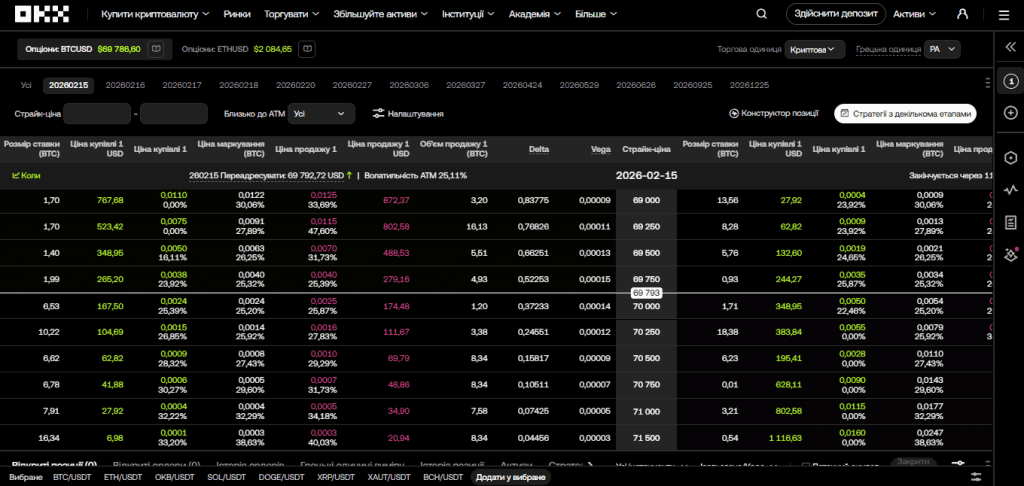Click the pulse activity icon in sidebar
This screenshot has height=486, width=1024.
[x=1010, y=190]
